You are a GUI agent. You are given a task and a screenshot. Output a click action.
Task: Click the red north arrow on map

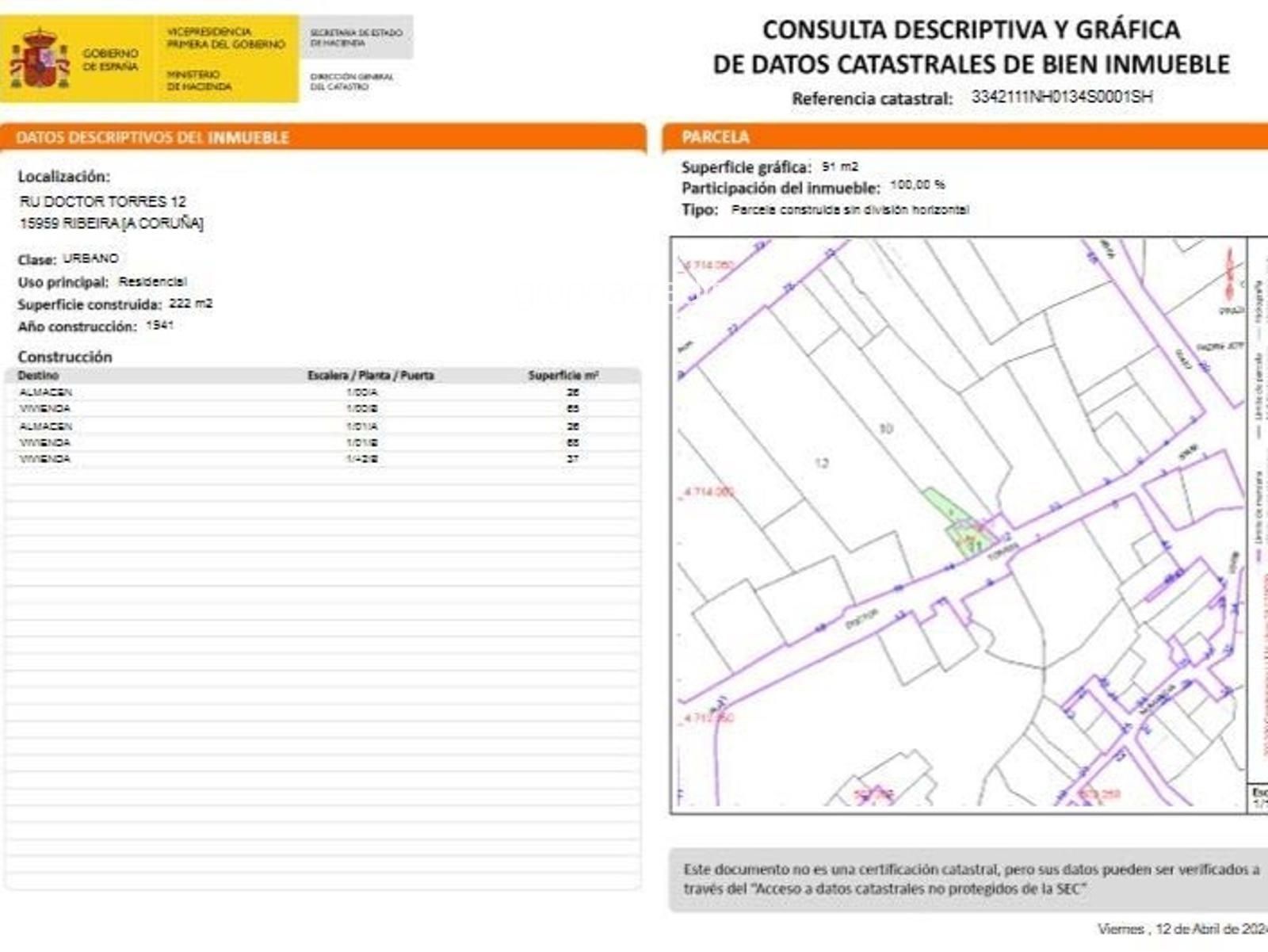1230,275
